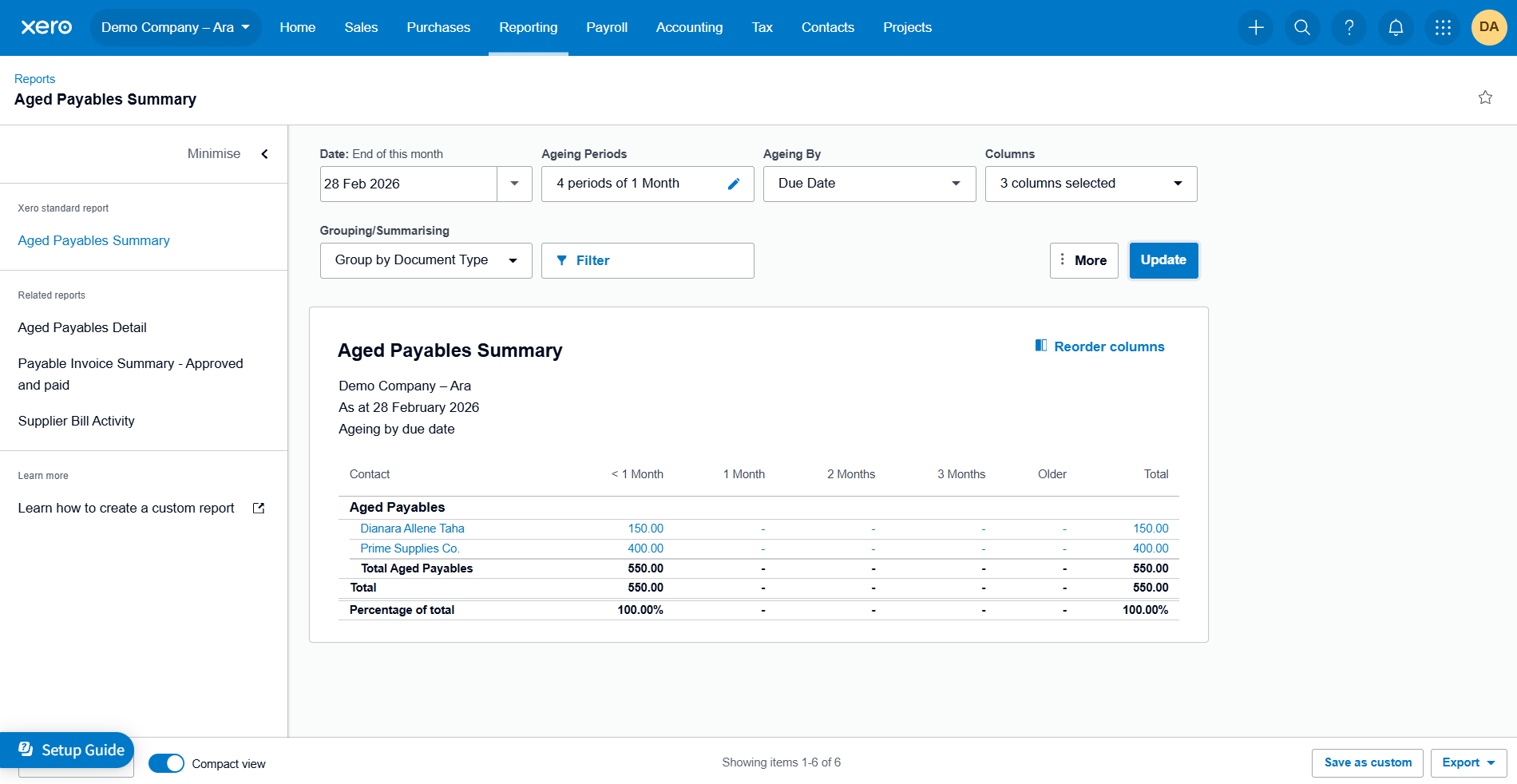Click the Reorder columns icon
This screenshot has width=1517, height=784.
click(x=1041, y=346)
